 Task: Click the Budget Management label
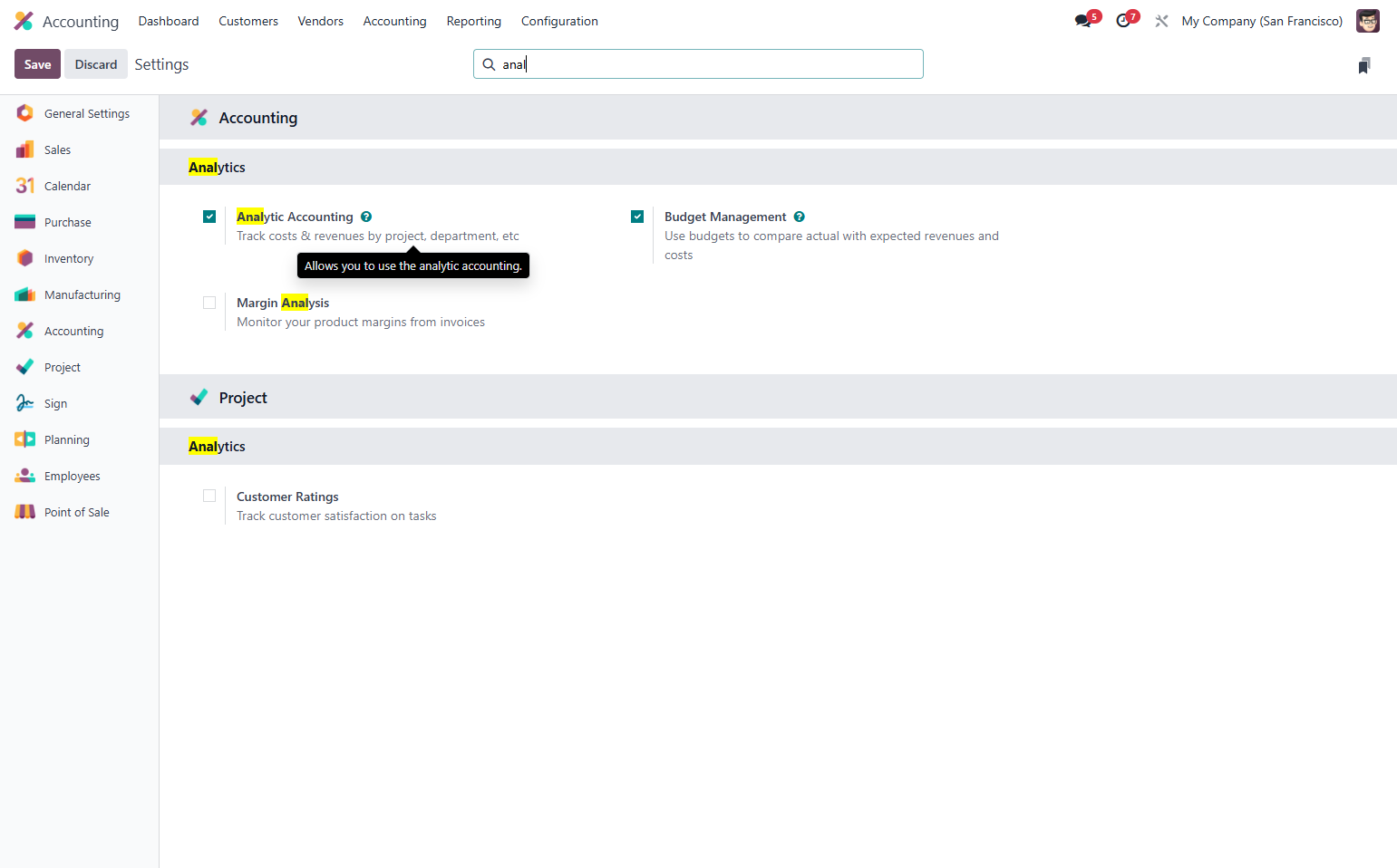[725, 217]
